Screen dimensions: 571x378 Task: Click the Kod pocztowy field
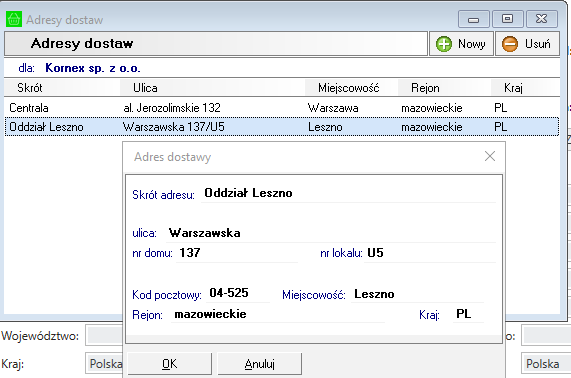tap(238, 293)
